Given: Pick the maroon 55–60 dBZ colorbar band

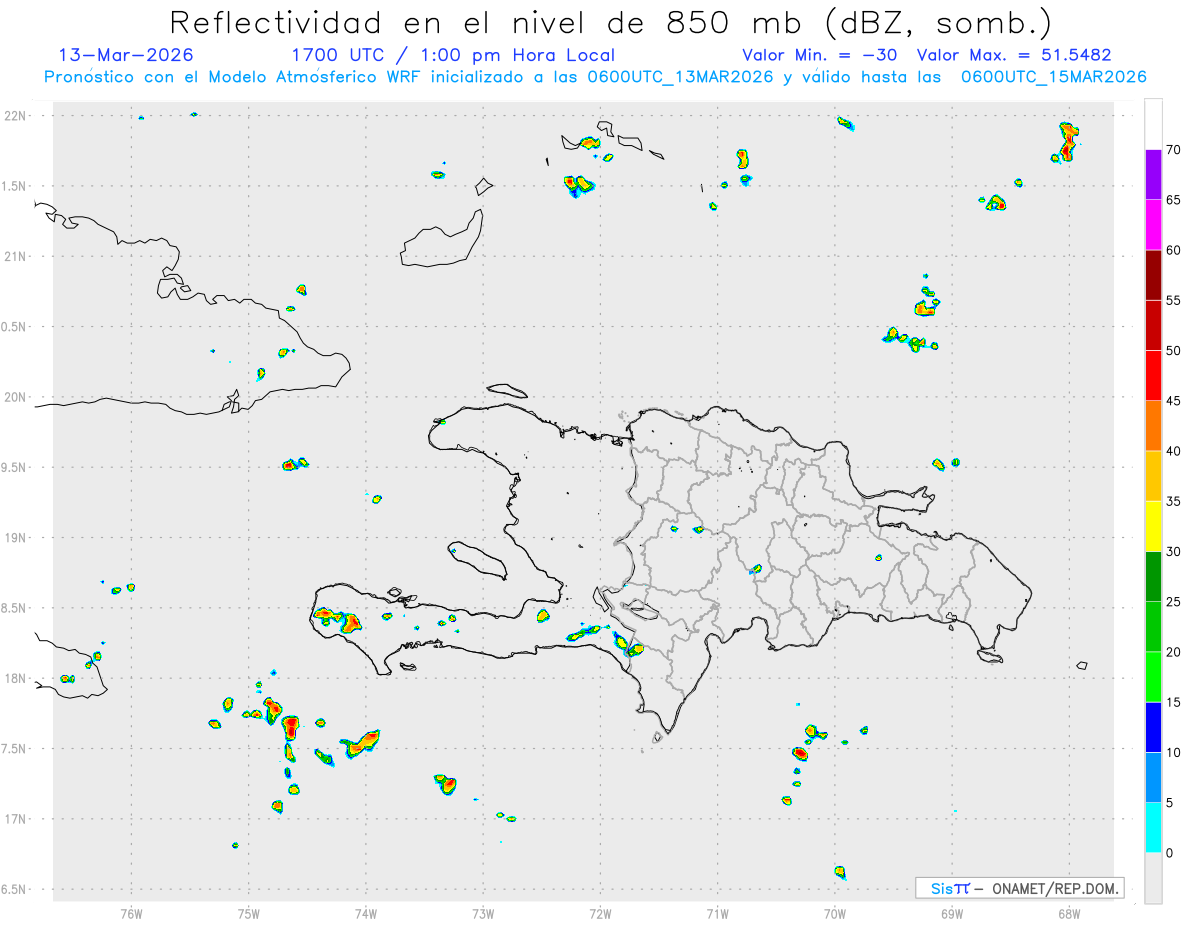Looking at the screenshot, I should pos(1153,275).
